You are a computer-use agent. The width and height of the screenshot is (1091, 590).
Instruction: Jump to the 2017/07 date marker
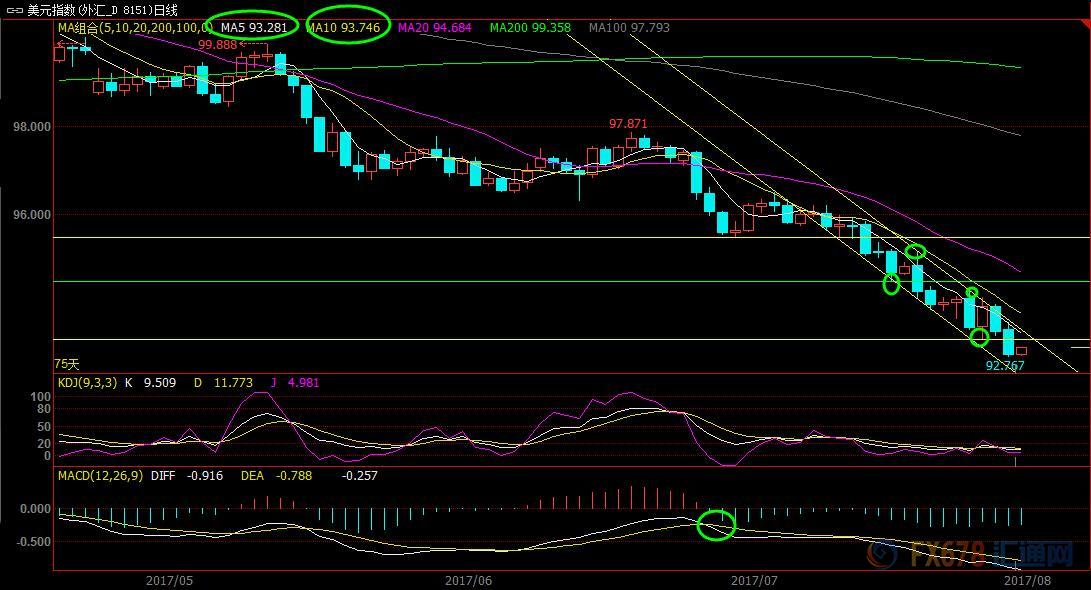coord(754,580)
